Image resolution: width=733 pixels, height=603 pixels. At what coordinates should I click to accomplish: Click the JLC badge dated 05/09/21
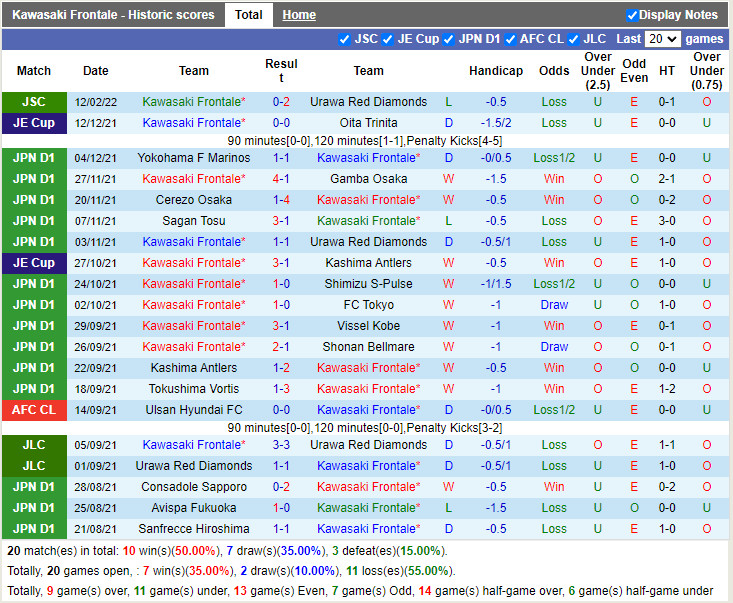coord(34,445)
